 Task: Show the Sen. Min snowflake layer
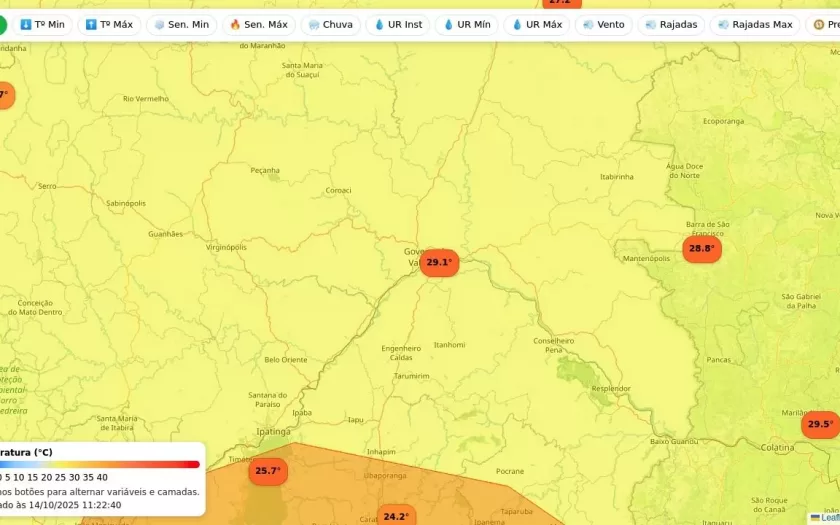(181, 24)
